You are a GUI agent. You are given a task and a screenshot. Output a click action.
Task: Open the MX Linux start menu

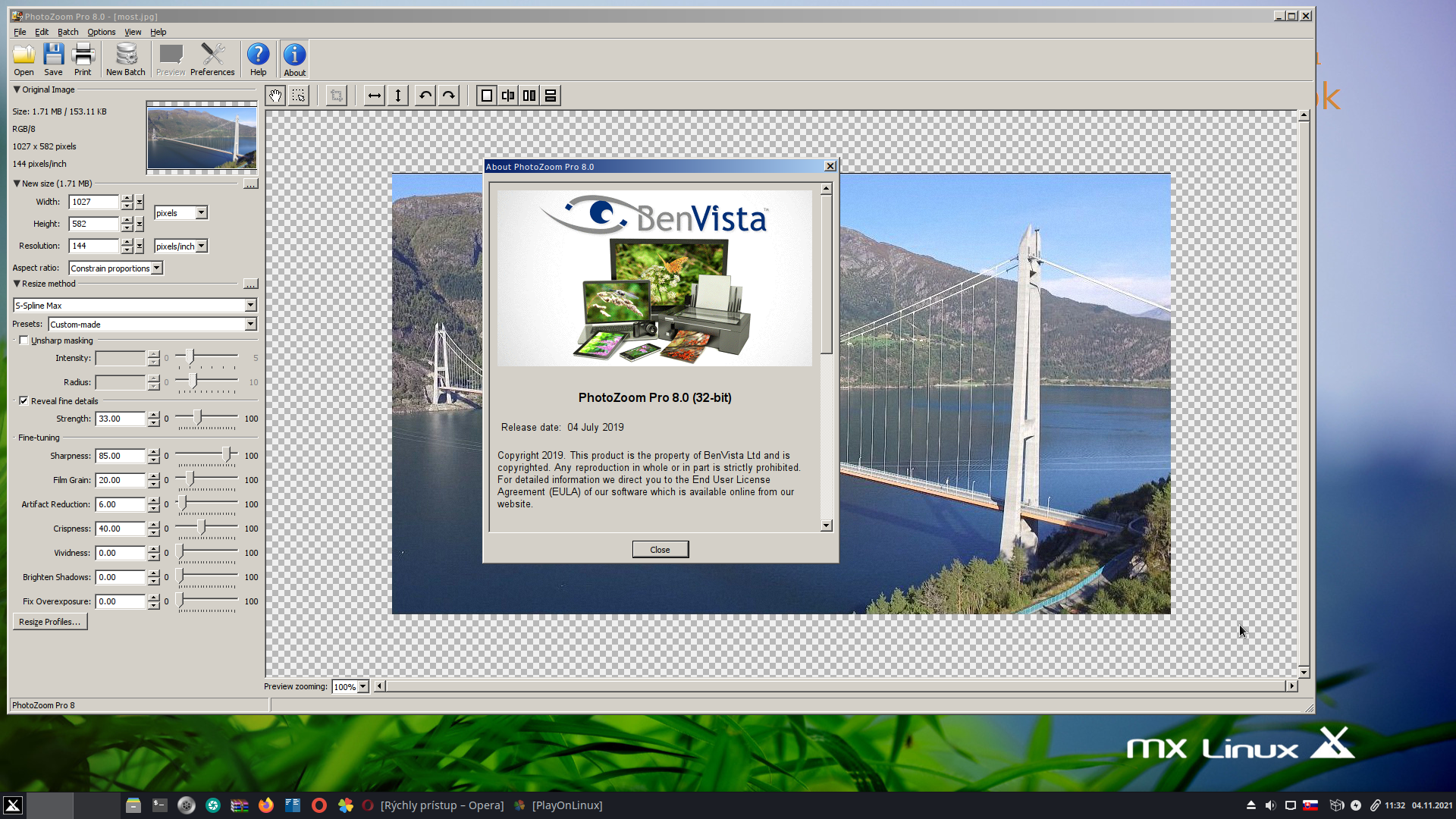(x=13, y=805)
